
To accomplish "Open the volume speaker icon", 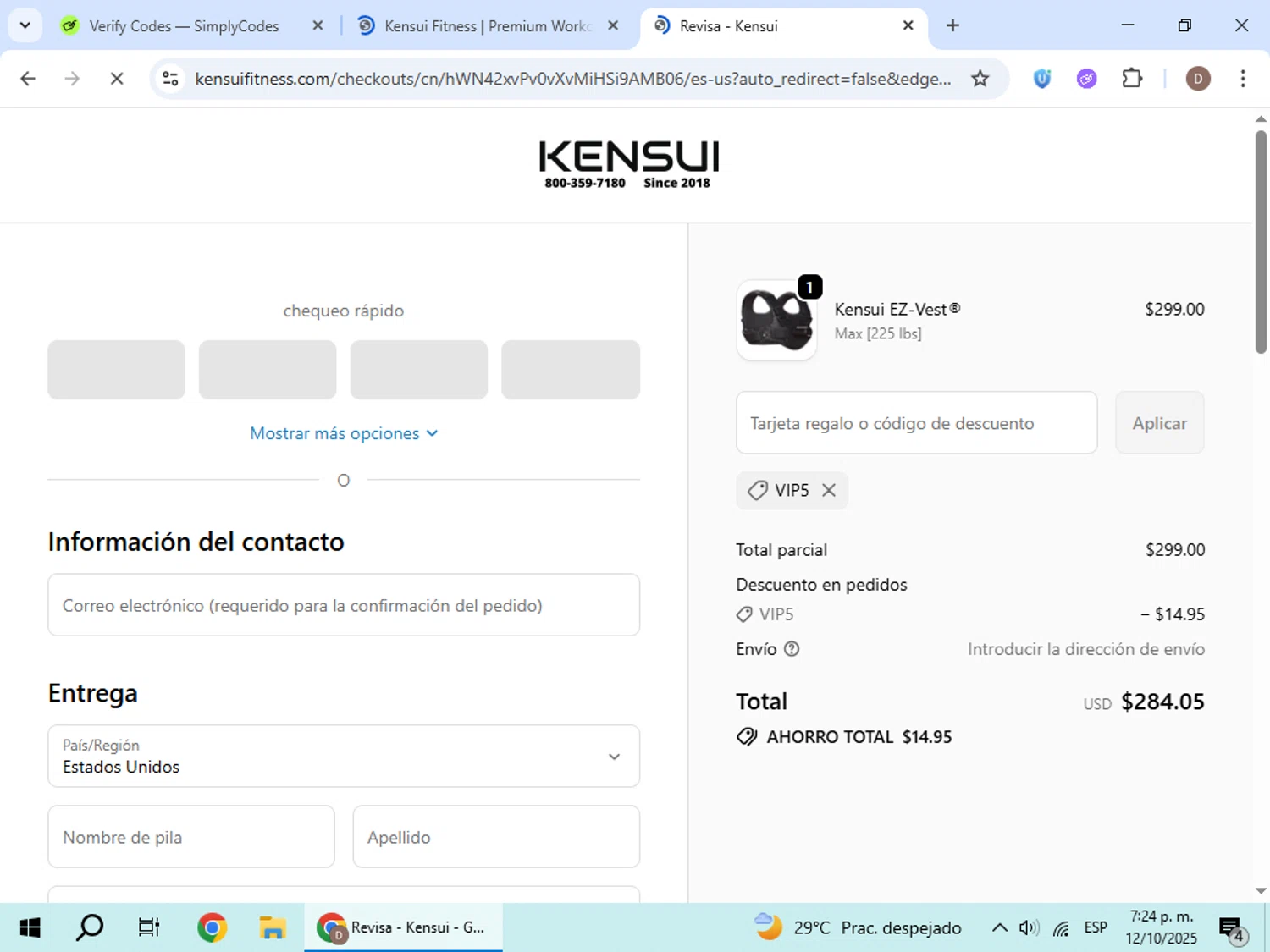I will click(1029, 927).
